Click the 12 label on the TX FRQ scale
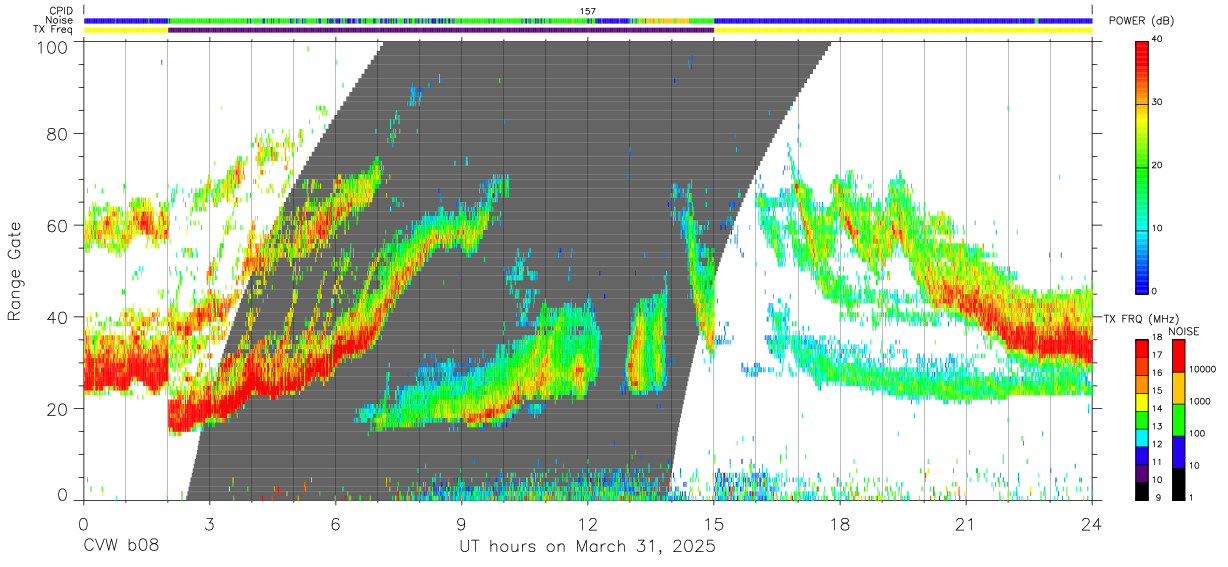Viewport: 1228px width, 567px height. click(x=1157, y=444)
